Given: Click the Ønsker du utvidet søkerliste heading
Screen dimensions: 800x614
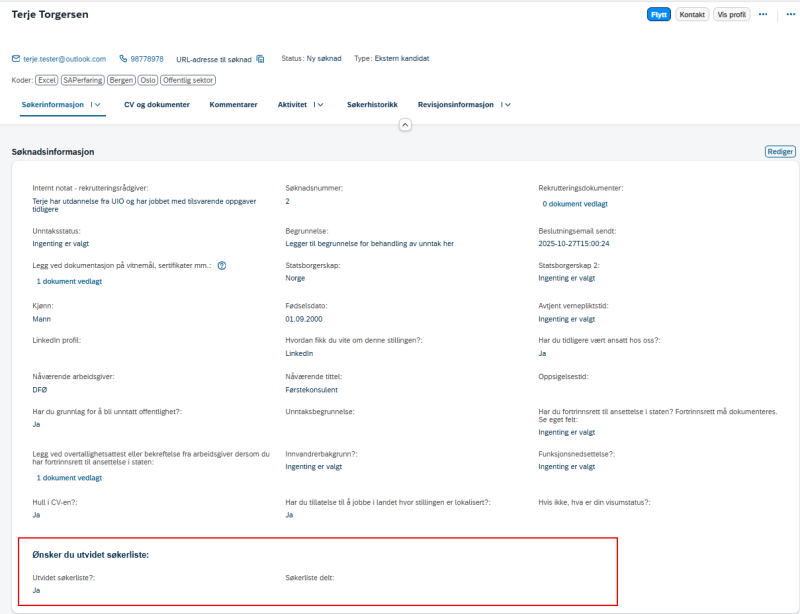Looking at the screenshot, I should point(90,555).
